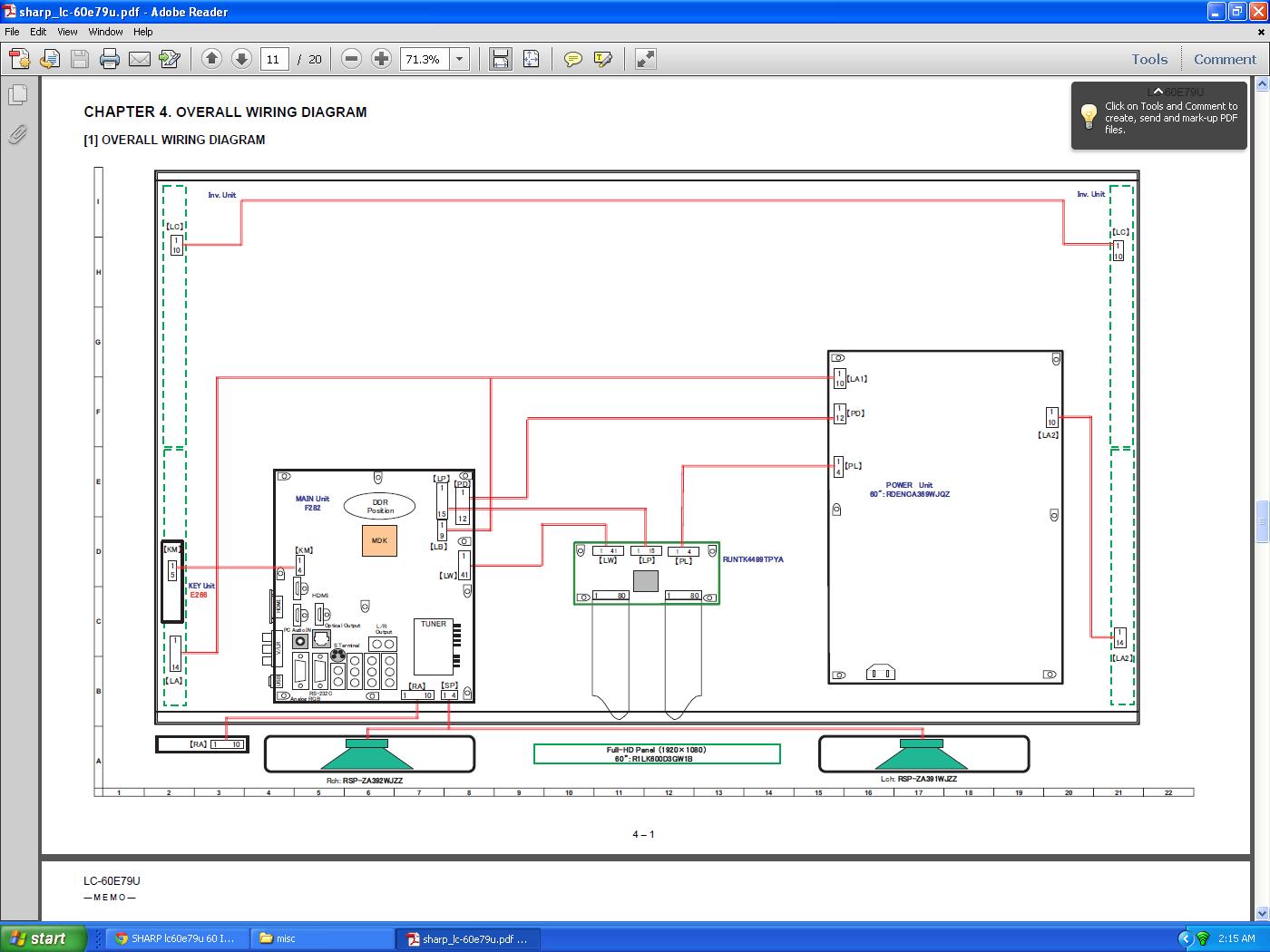Viewport: 1270px width, 952px height.
Task: Zoom in using the plus button
Action: point(382,60)
